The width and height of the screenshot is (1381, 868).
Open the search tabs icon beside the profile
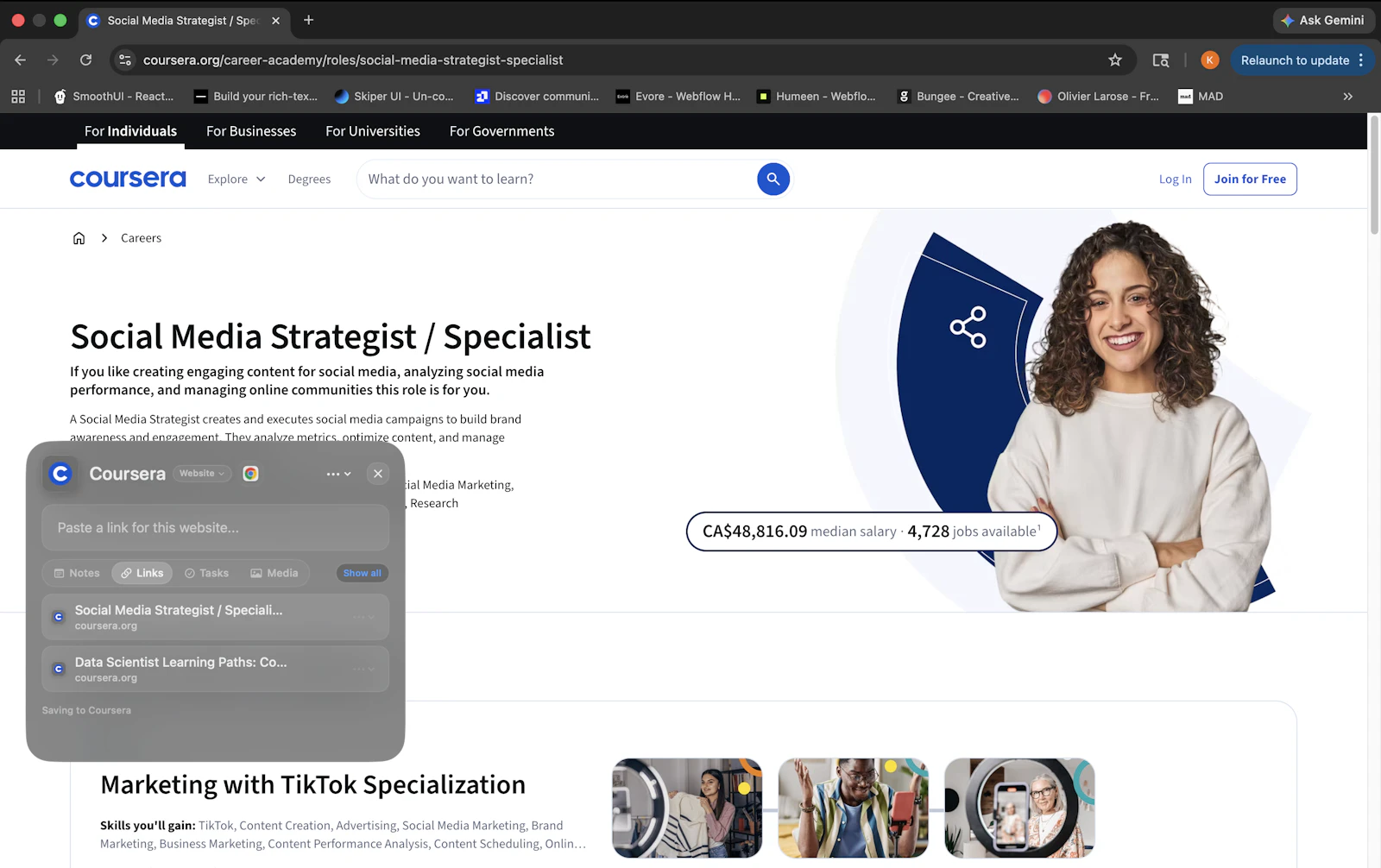click(1161, 60)
